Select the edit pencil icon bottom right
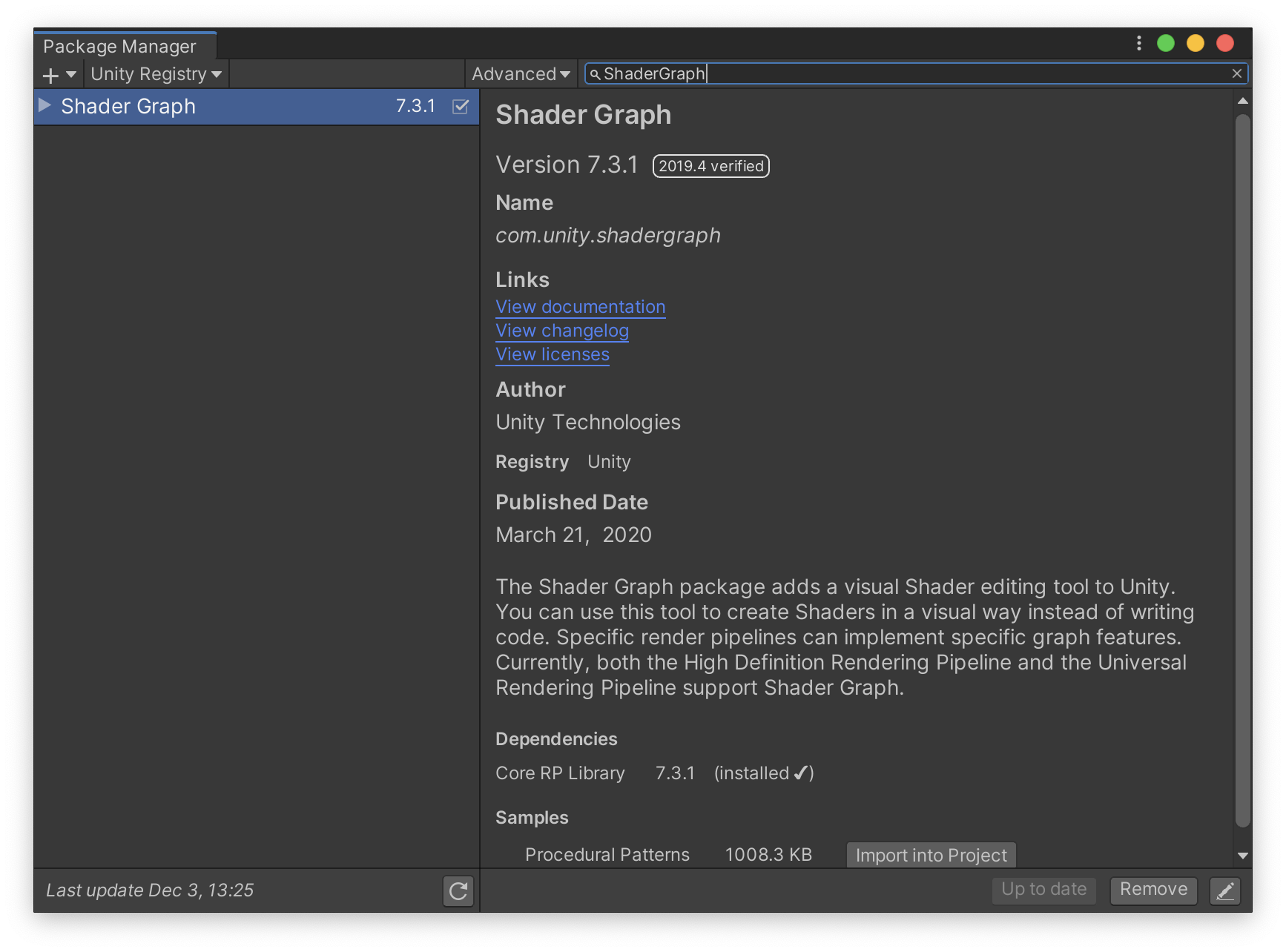The image size is (1286, 952). [x=1224, y=890]
